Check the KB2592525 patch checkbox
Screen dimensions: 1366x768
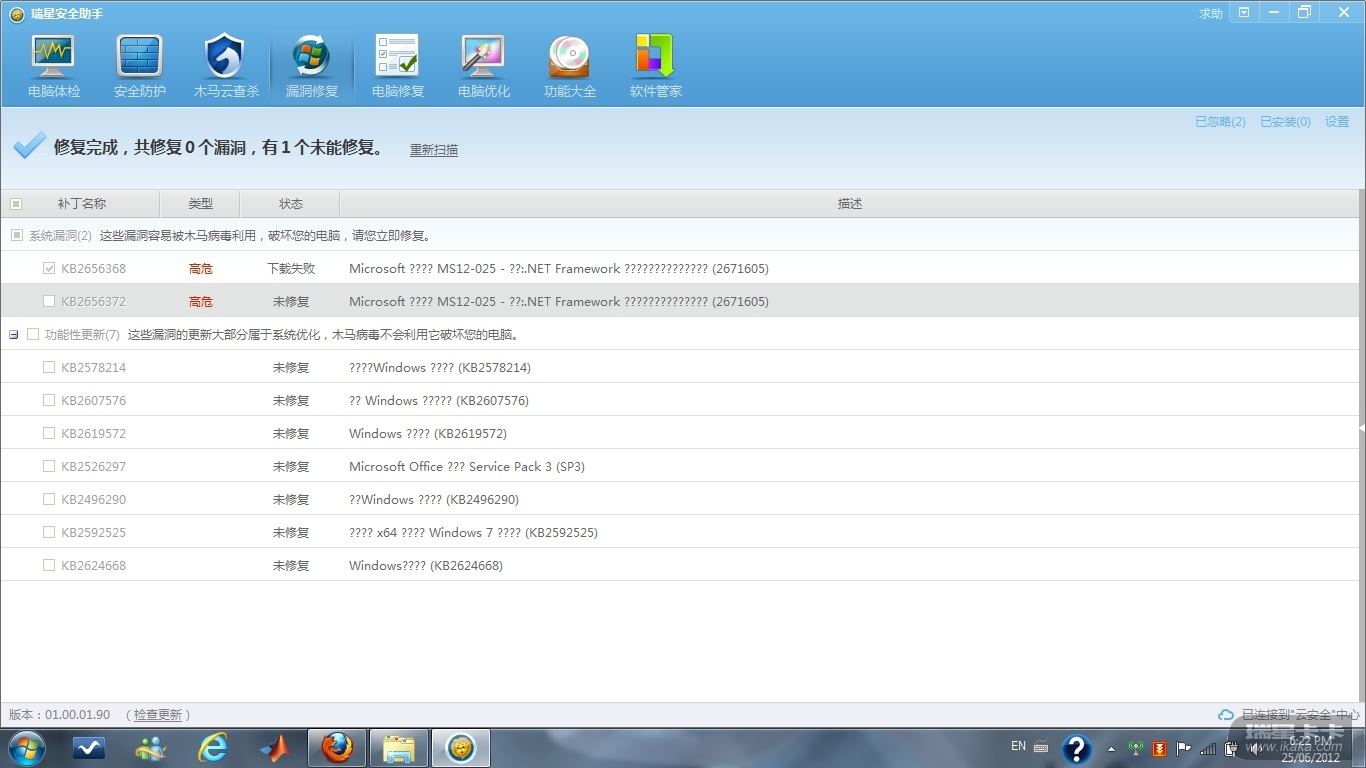click(49, 532)
